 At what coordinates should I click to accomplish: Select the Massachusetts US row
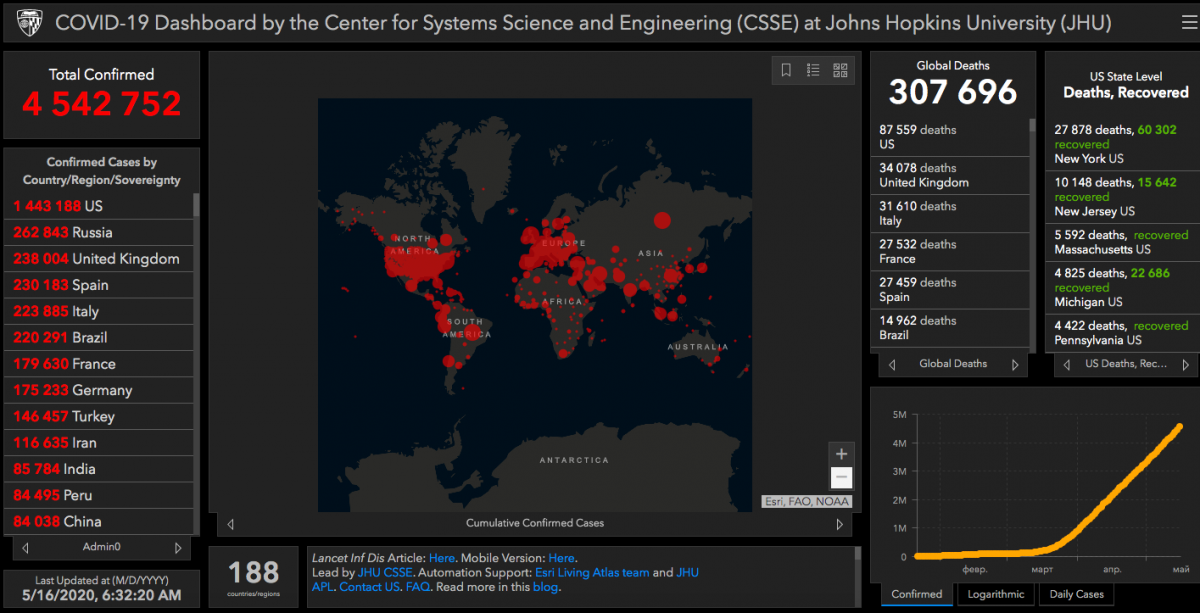pyautogui.click(x=1123, y=242)
